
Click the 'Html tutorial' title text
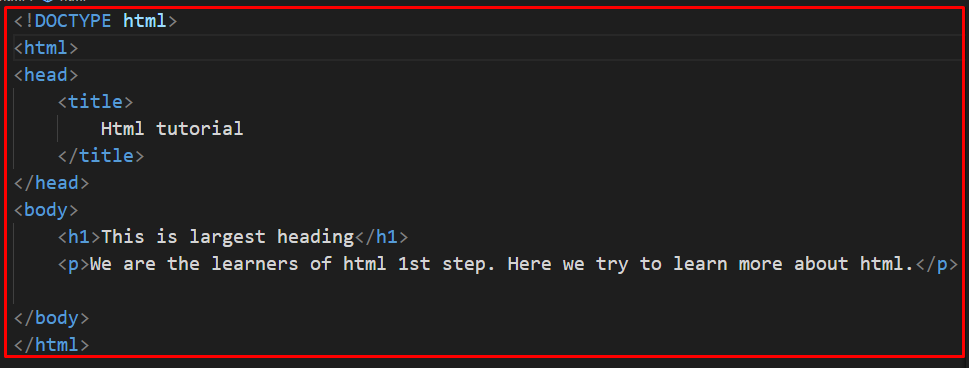click(x=172, y=129)
